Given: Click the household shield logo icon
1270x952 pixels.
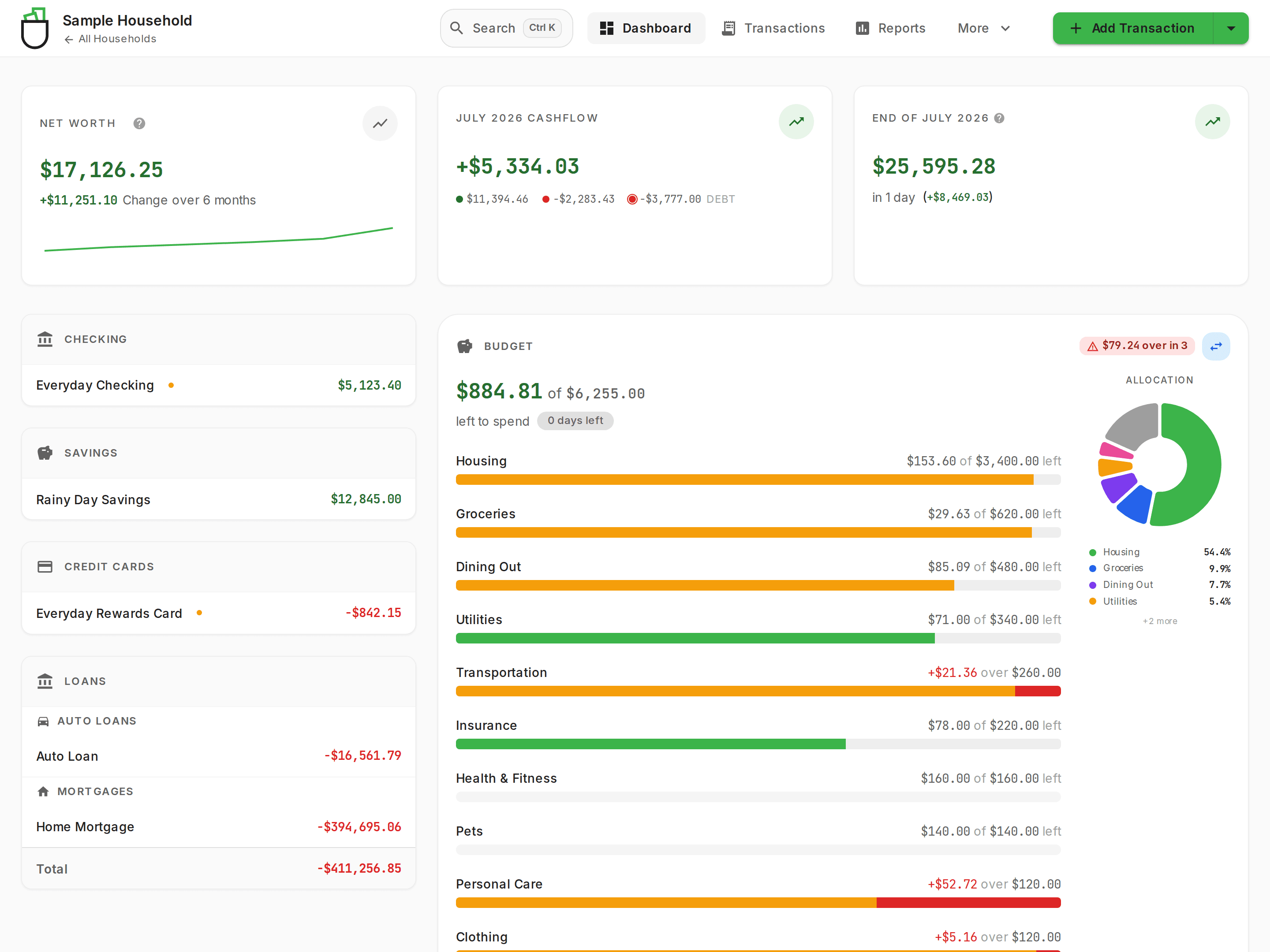Looking at the screenshot, I should pyautogui.click(x=34, y=28).
